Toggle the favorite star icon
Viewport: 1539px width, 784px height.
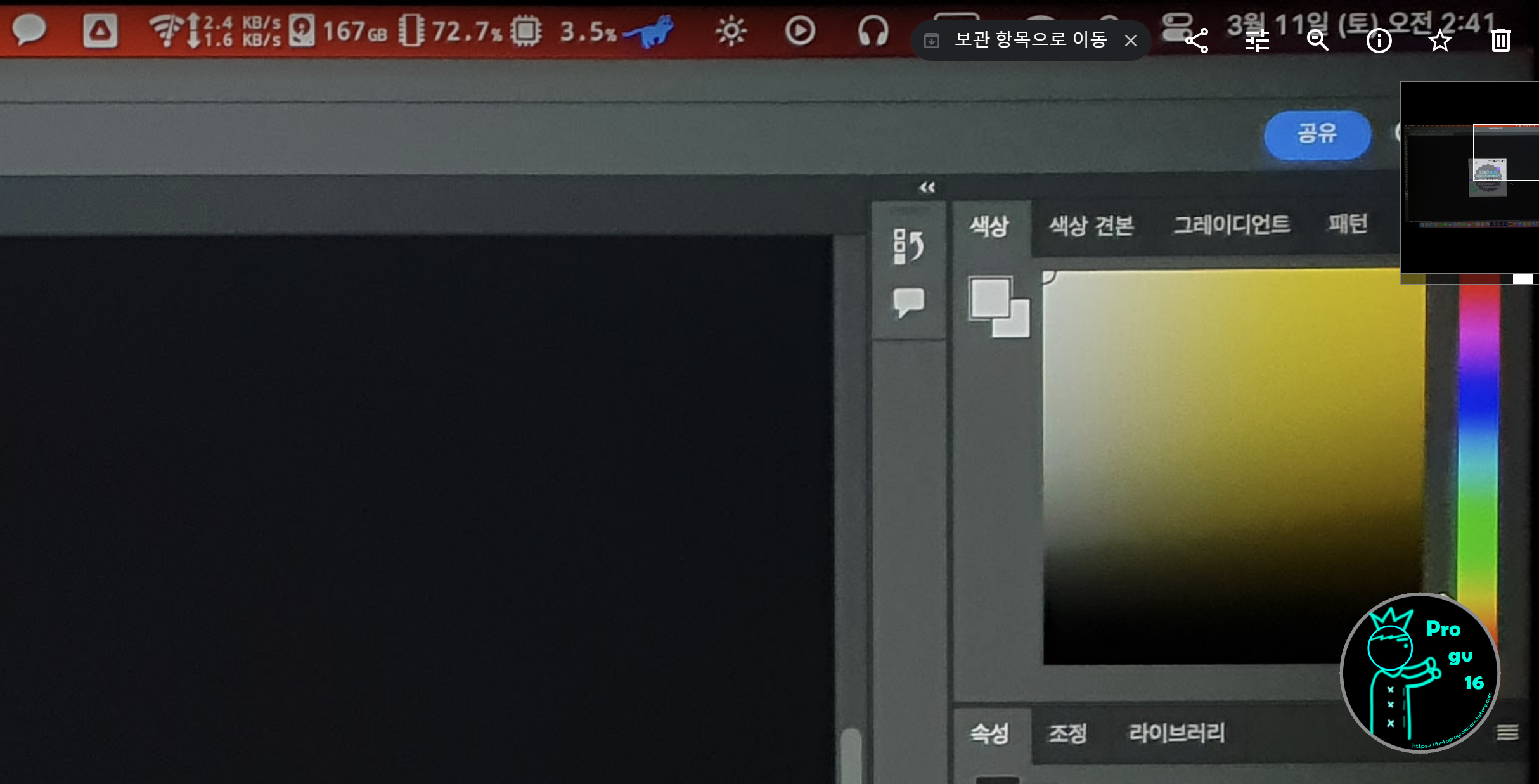1439,41
